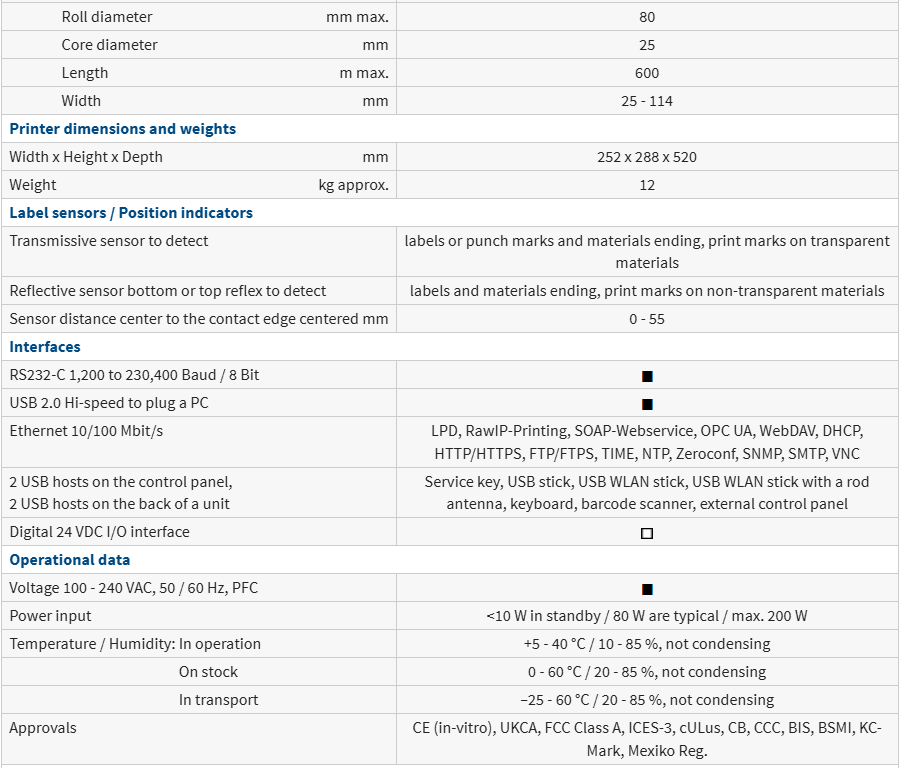Click the "Ethernet 10/100 Mbit/s" row label
This screenshot has height=768, width=900.
(86, 430)
